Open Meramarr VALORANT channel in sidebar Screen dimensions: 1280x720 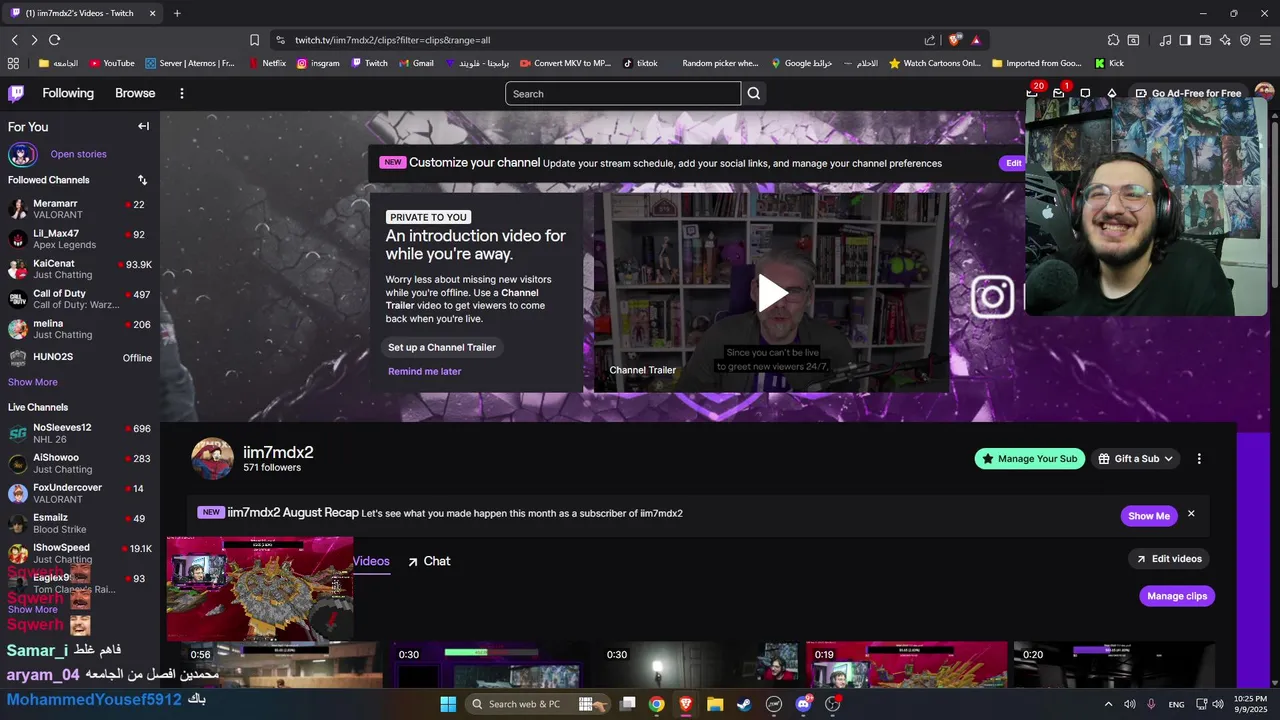(x=80, y=209)
